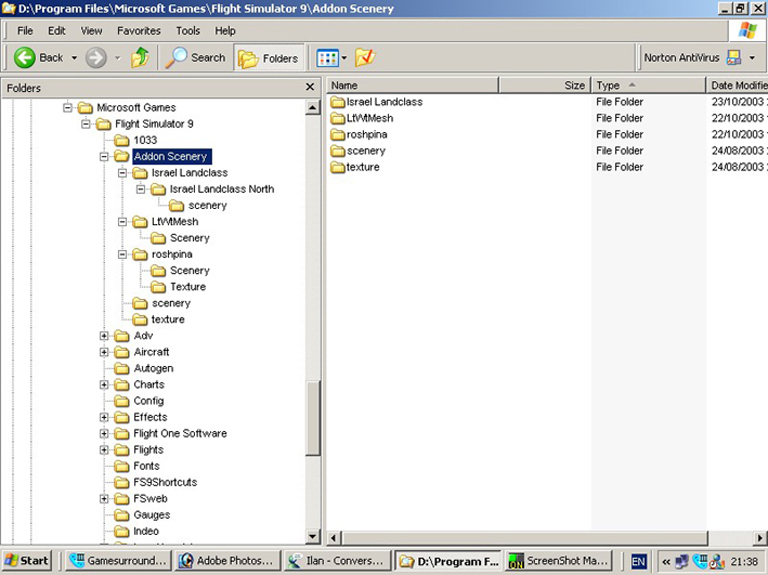Close the Folders pane
Viewport: 768px width, 575px height.
coord(310,87)
